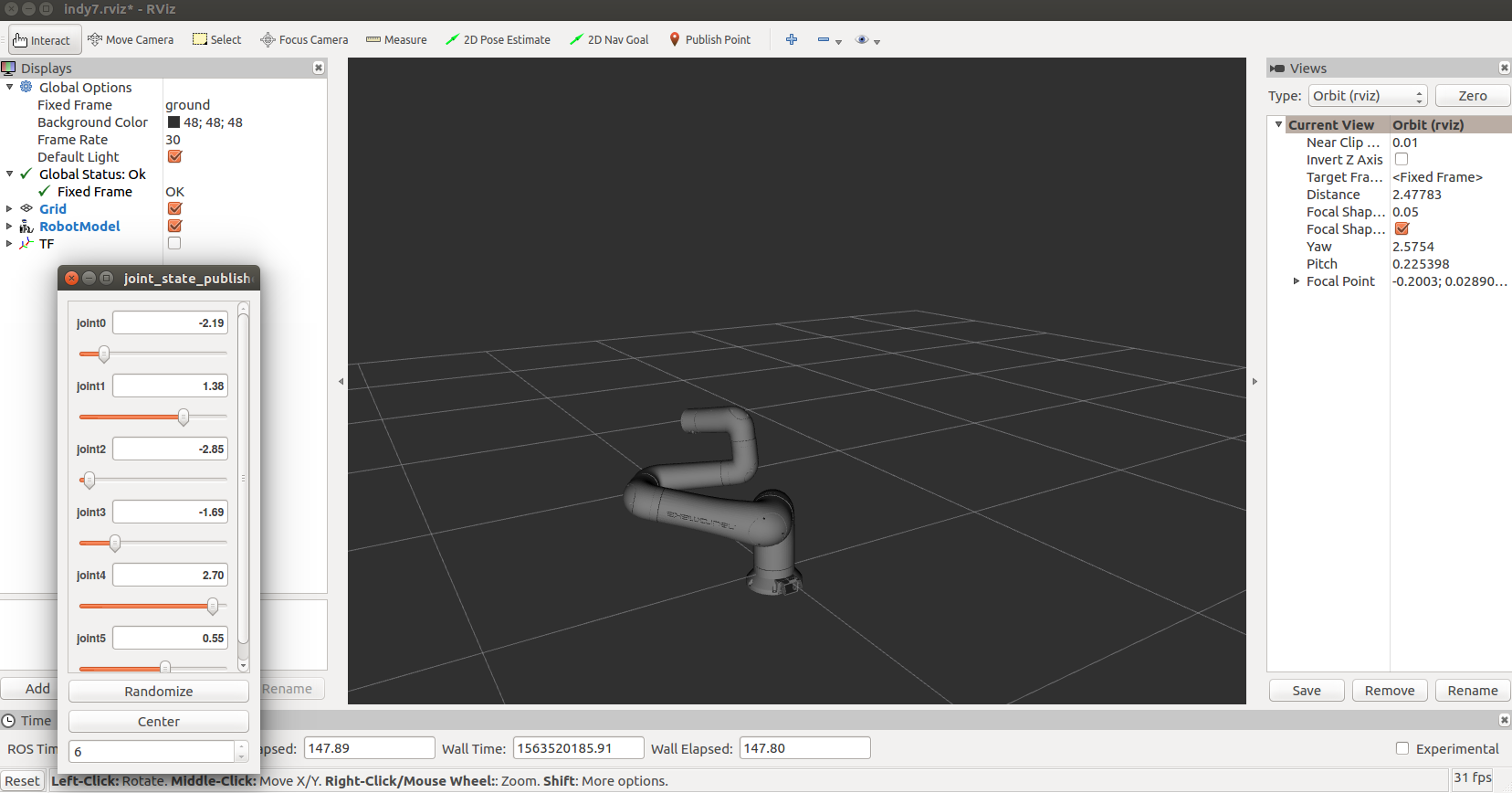The height and width of the screenshot is (793, 1512).
Task: Click the joint0 slider handle
Action: 104,354
